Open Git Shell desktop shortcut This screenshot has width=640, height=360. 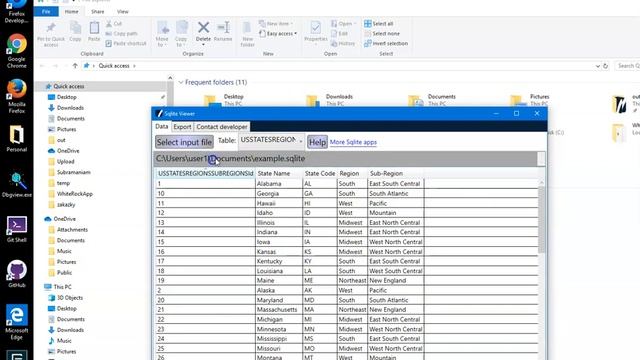[x=17, y=229]
